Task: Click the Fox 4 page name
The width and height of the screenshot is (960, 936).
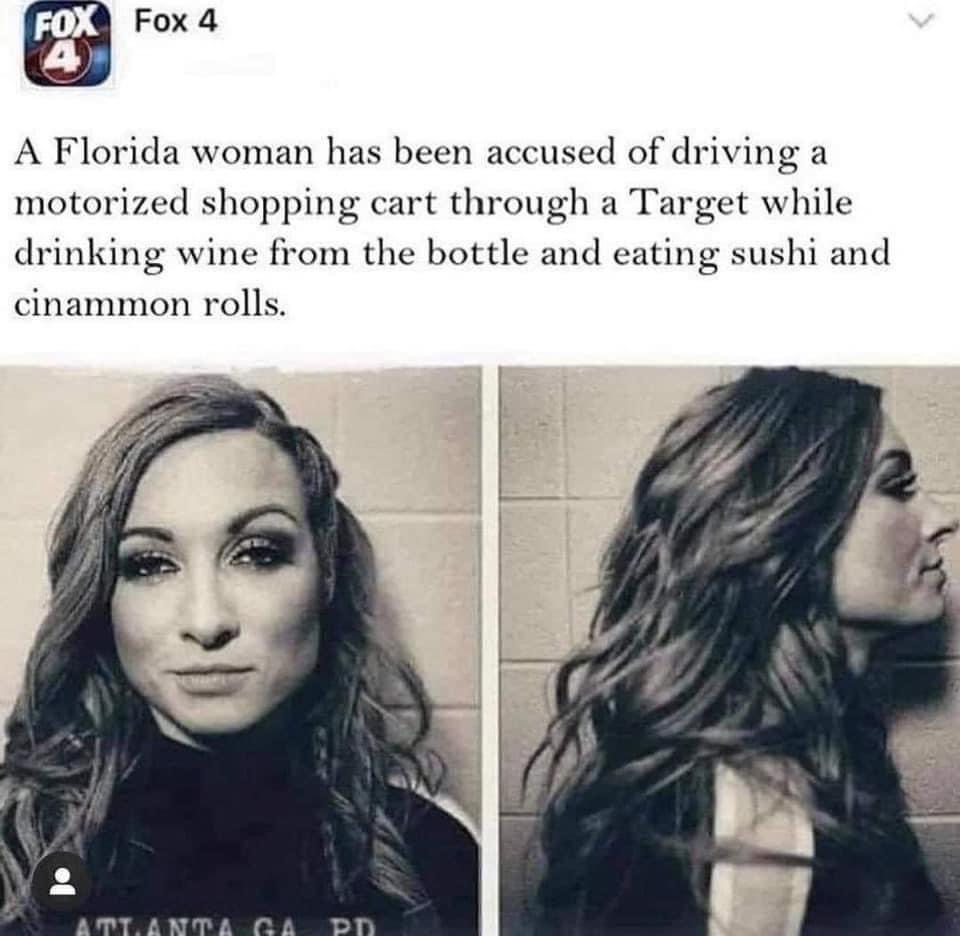Action: point(175,22)
